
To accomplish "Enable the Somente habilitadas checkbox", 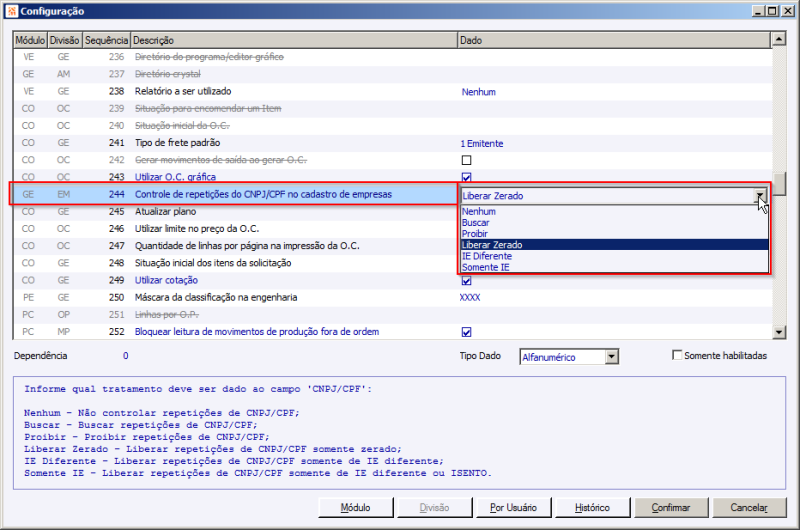I will [x=677, y=355].
